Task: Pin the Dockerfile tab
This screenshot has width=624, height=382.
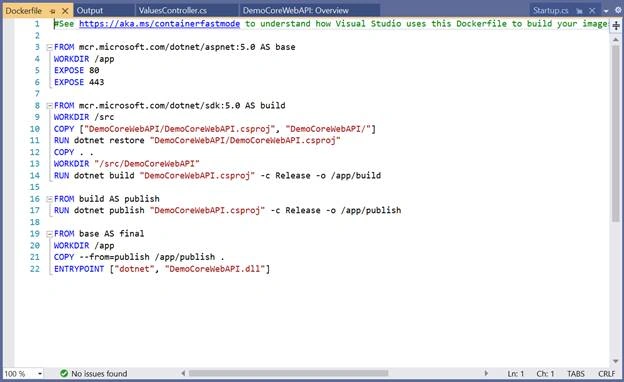Action: tap(53, 11)
